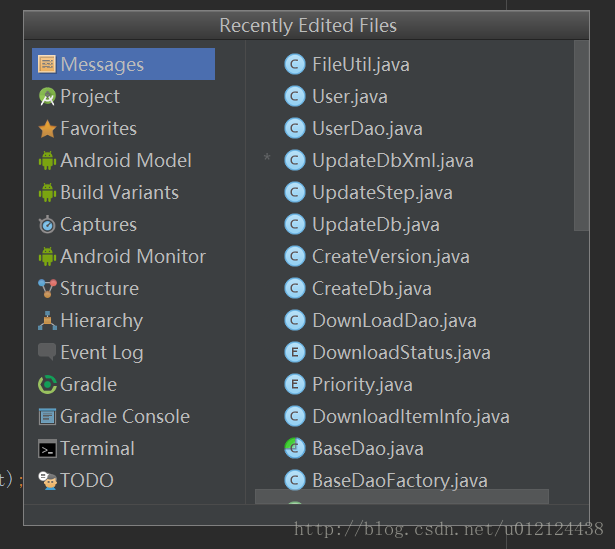Screen dimensions: 615x549
Task: Click the class icon beside FileUtil.java
Action: [295, 64]
